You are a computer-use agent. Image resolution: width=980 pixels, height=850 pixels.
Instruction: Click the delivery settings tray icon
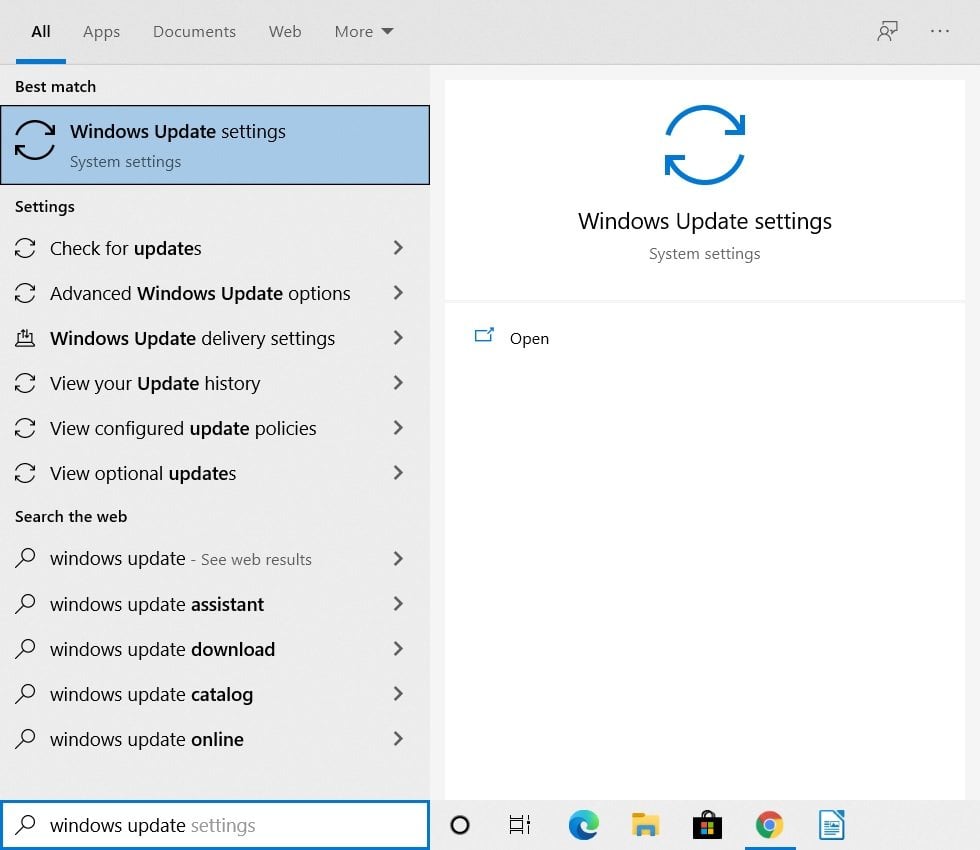(x=25, y=338)
